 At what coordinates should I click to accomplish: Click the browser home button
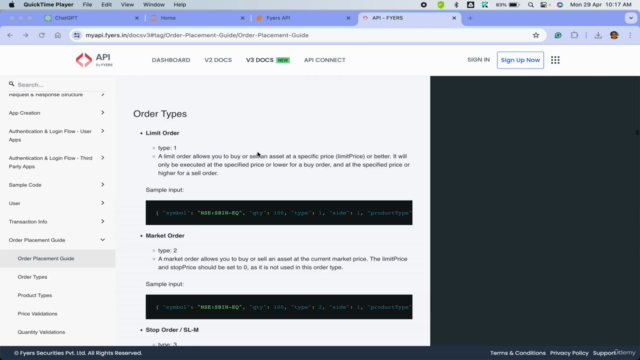58,35
